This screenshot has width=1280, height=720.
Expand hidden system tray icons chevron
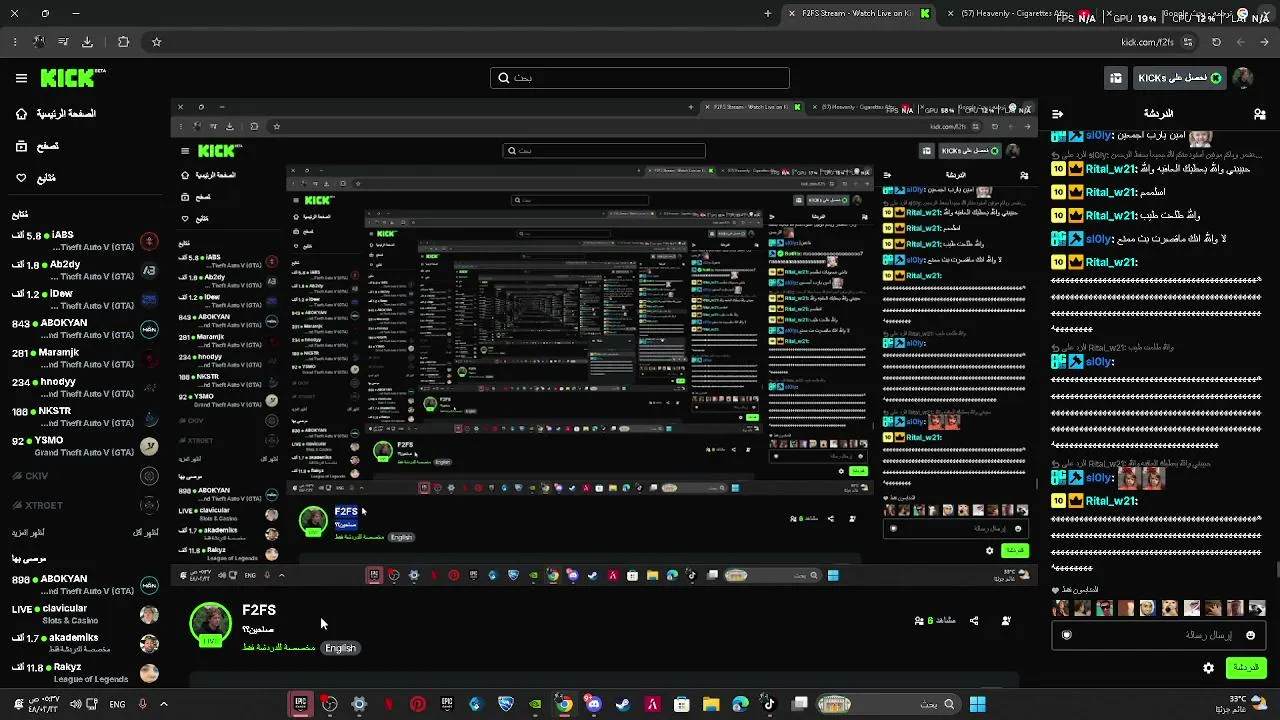coord(164,704)
